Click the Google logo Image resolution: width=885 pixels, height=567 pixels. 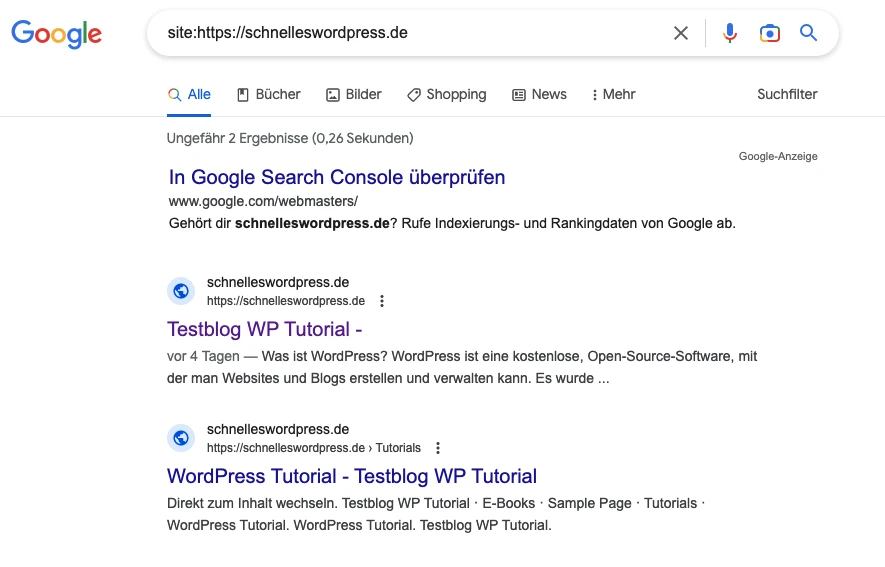56,34
